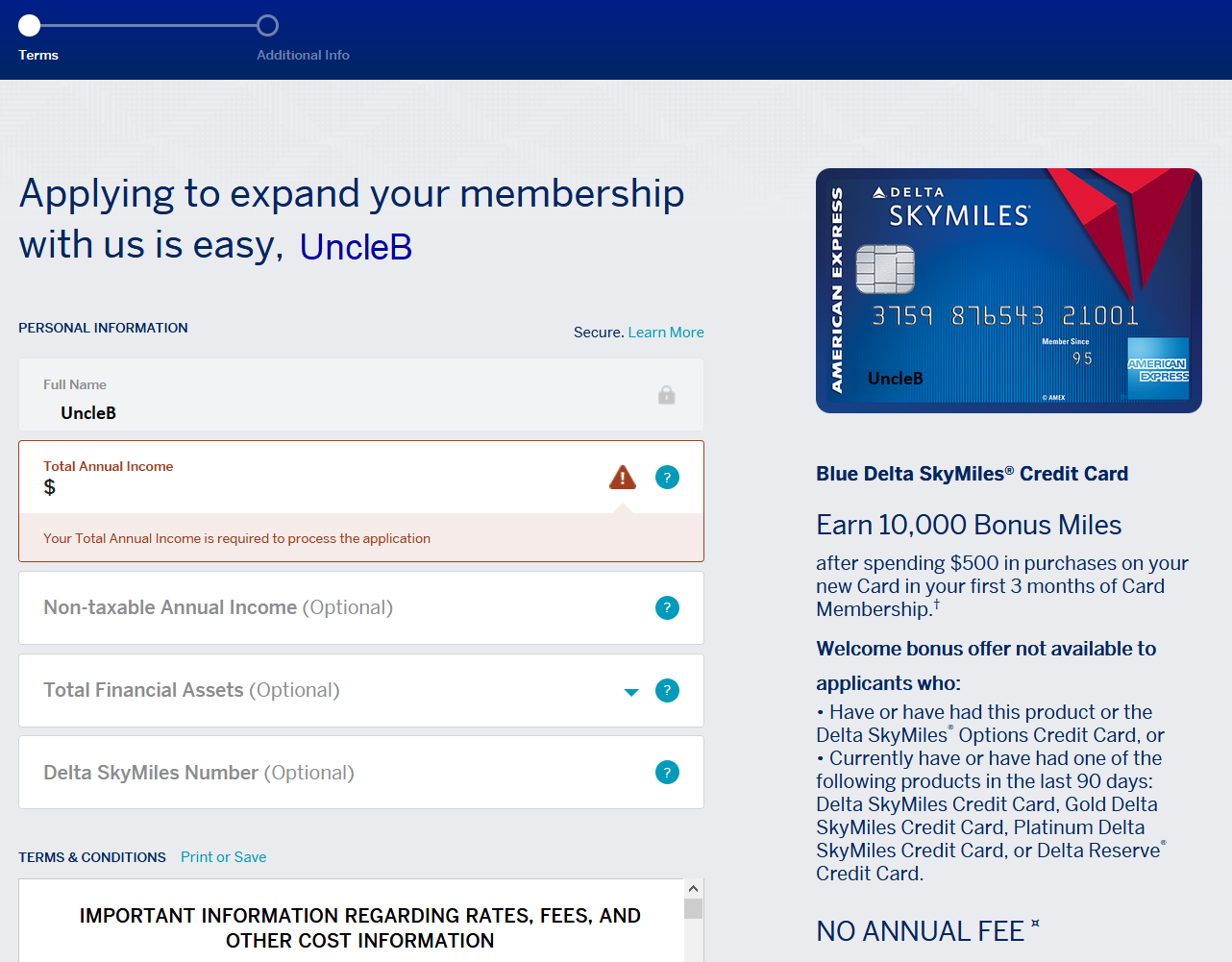Viewport: 1232px width, 962px height.
Task: Select the filled Terms progress circle
Action: tap(29, 25)
